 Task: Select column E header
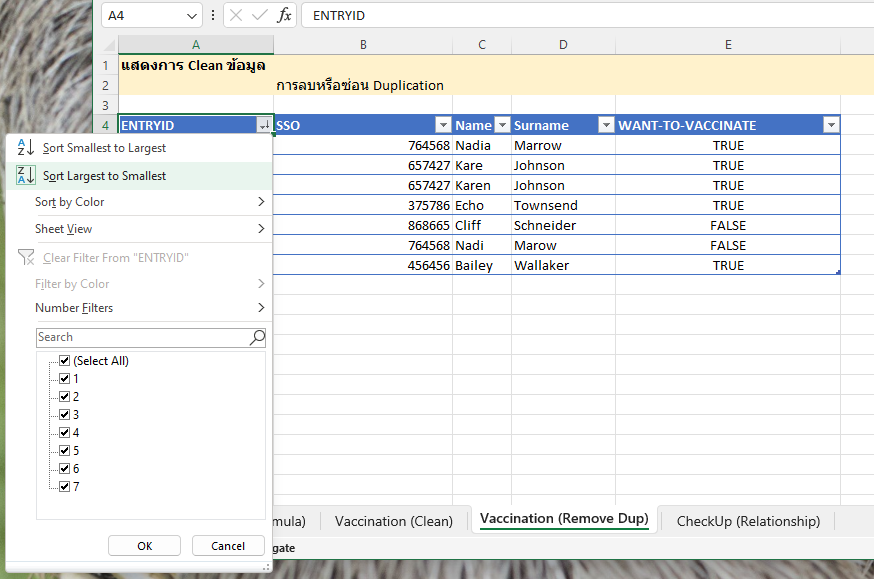point(728,45)
